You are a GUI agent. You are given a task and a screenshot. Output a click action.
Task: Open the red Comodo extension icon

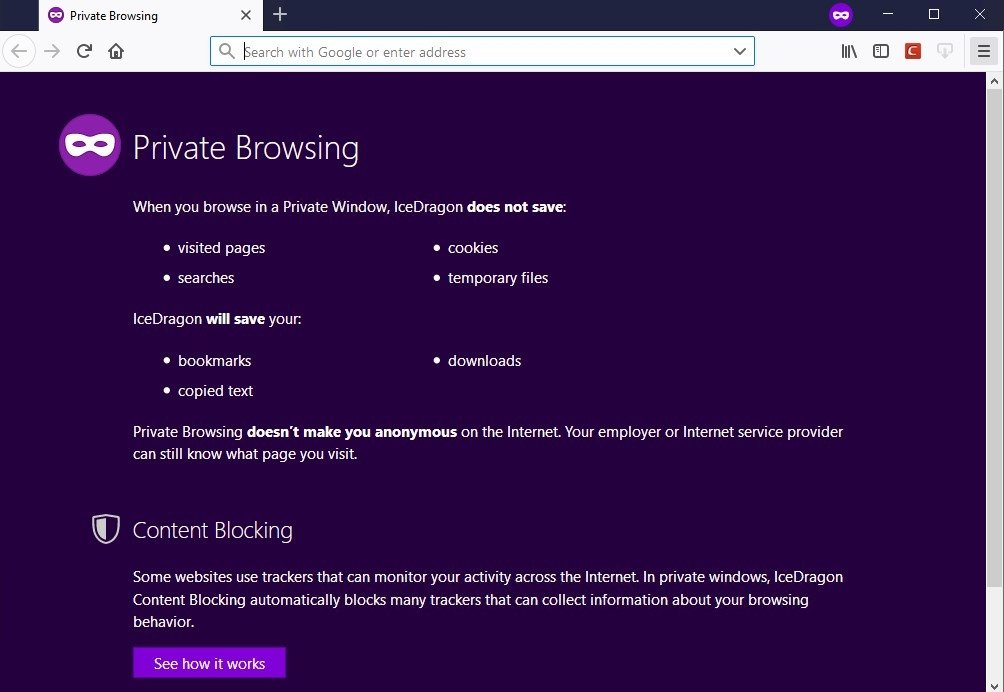tap(913, 51)
